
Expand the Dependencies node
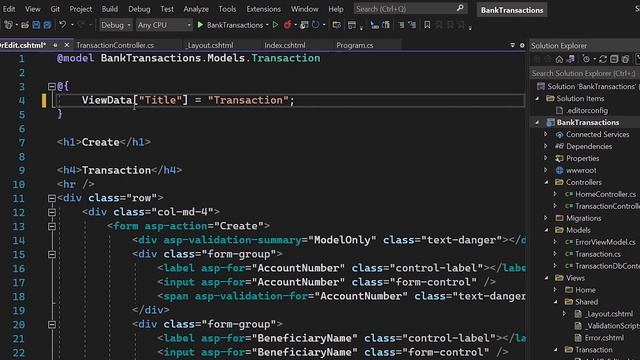point(546,146)
